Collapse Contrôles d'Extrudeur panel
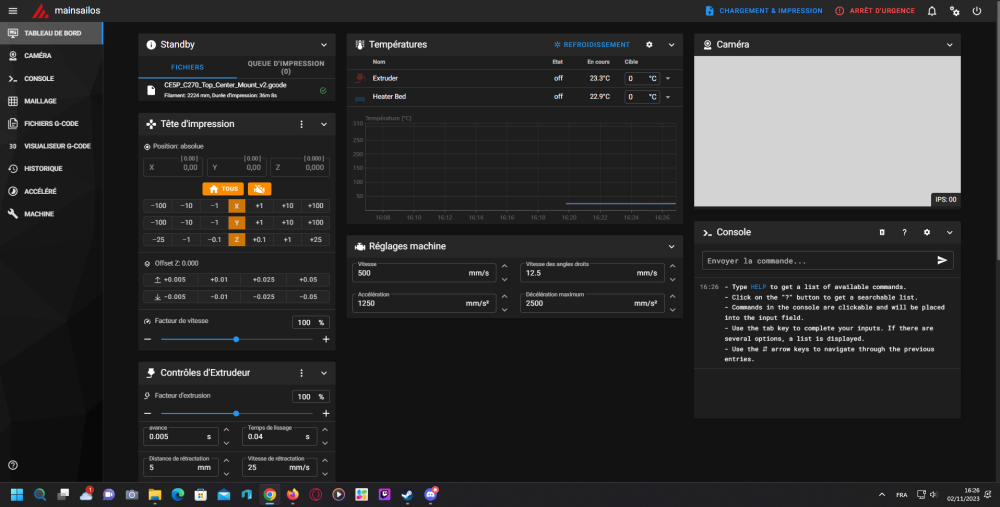Image resolution: width=1000 pixels, height=507 pixels. (x=324, y=373)
